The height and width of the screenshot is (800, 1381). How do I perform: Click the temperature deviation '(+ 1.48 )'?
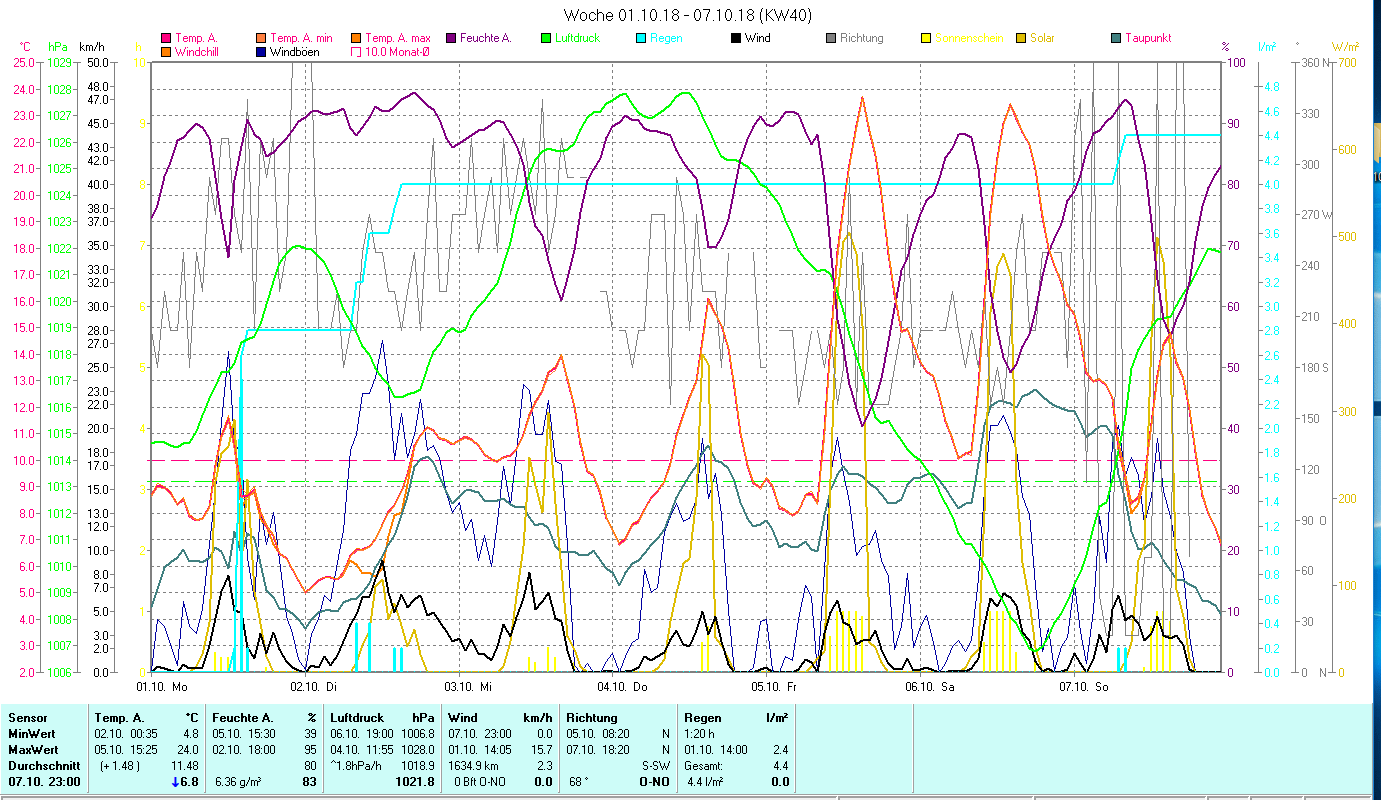(x=120, y=766)
